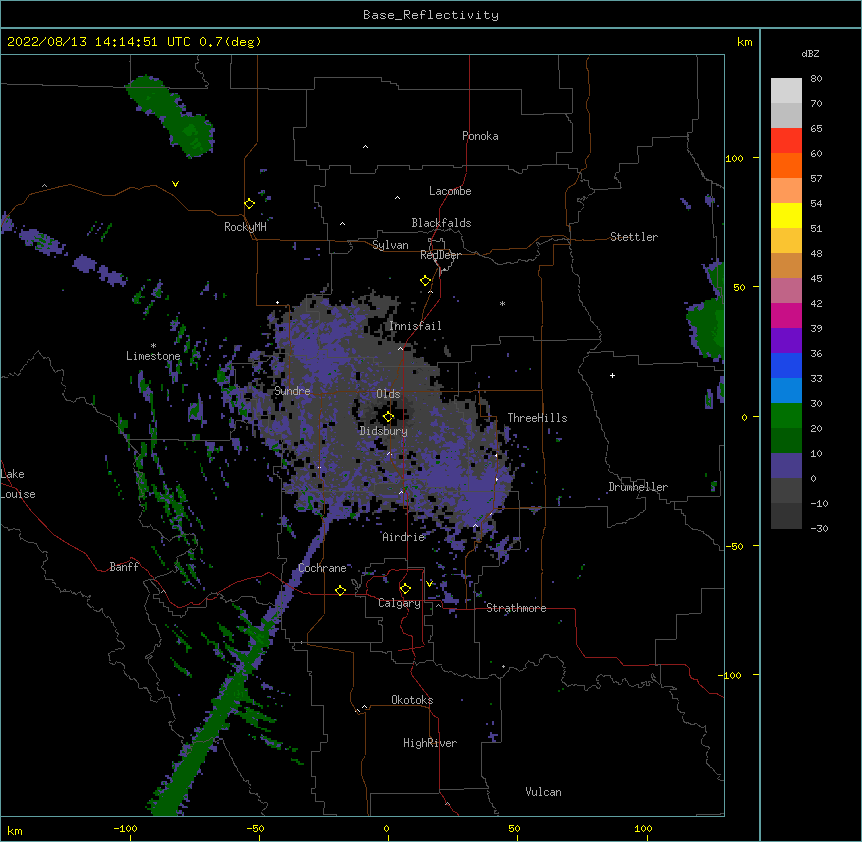Click the Airdrie city label

[404, 537]
